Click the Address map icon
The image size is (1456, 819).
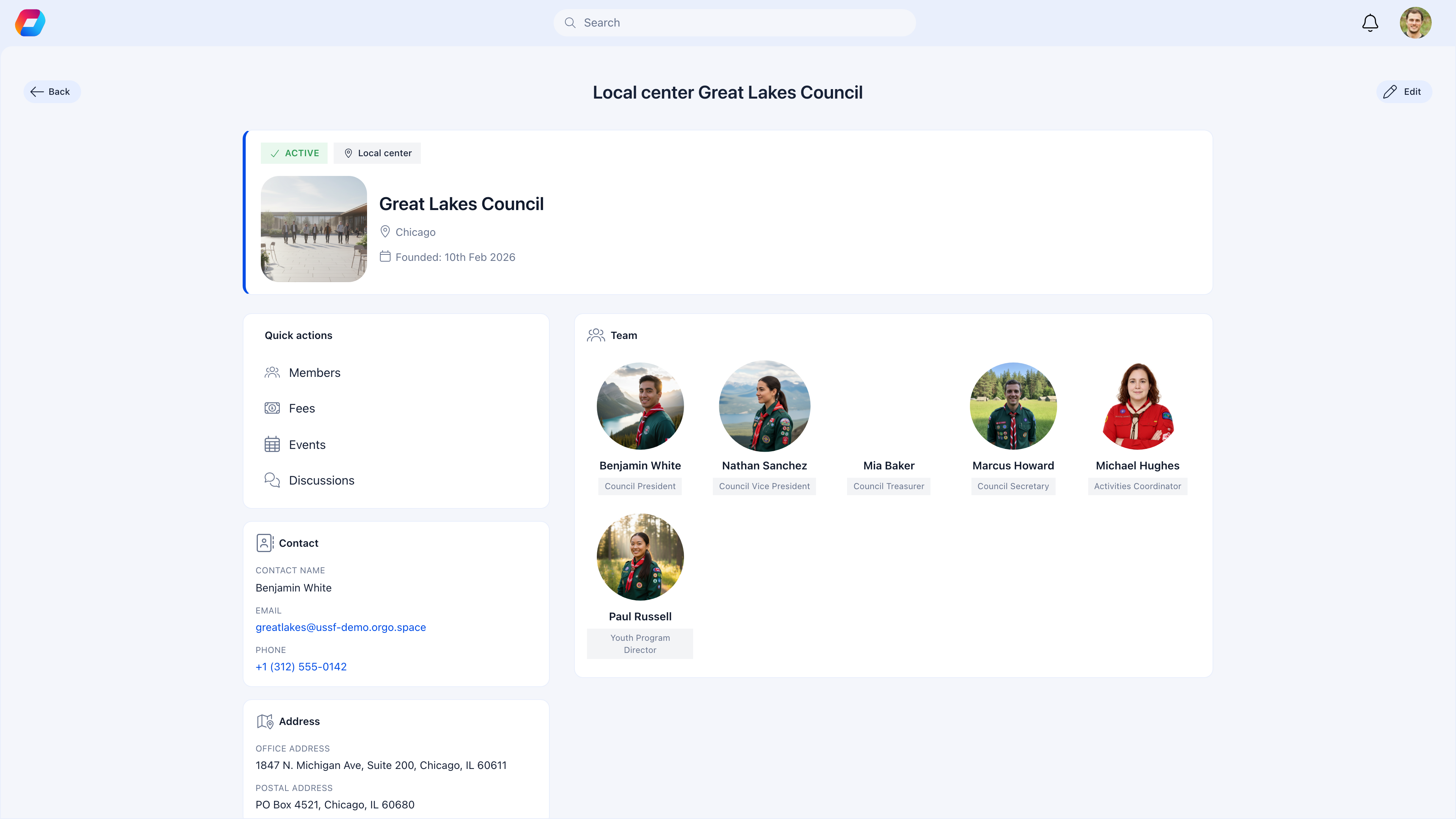tap(265, 721)
